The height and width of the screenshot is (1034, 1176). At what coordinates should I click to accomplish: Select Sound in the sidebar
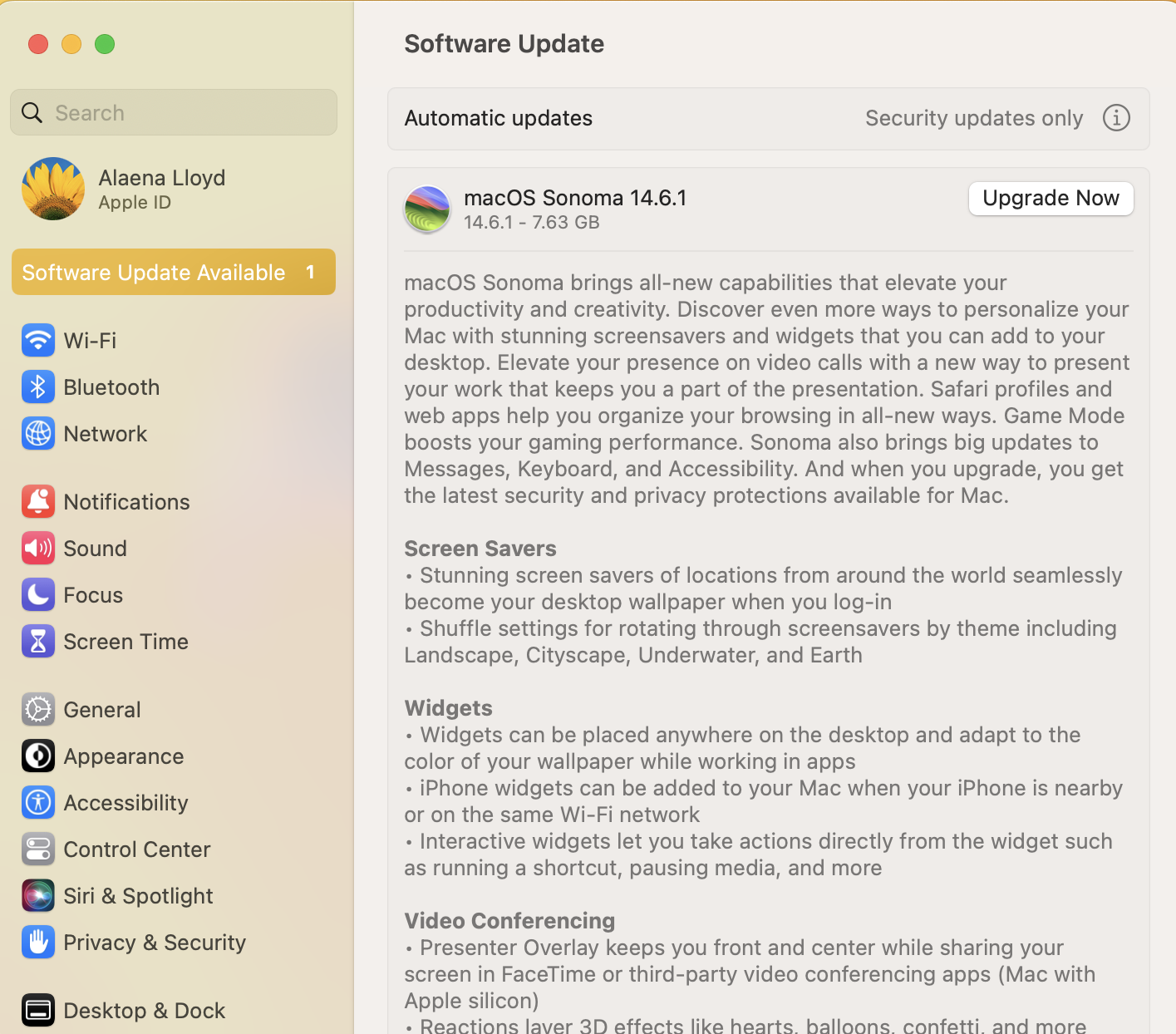96,549
